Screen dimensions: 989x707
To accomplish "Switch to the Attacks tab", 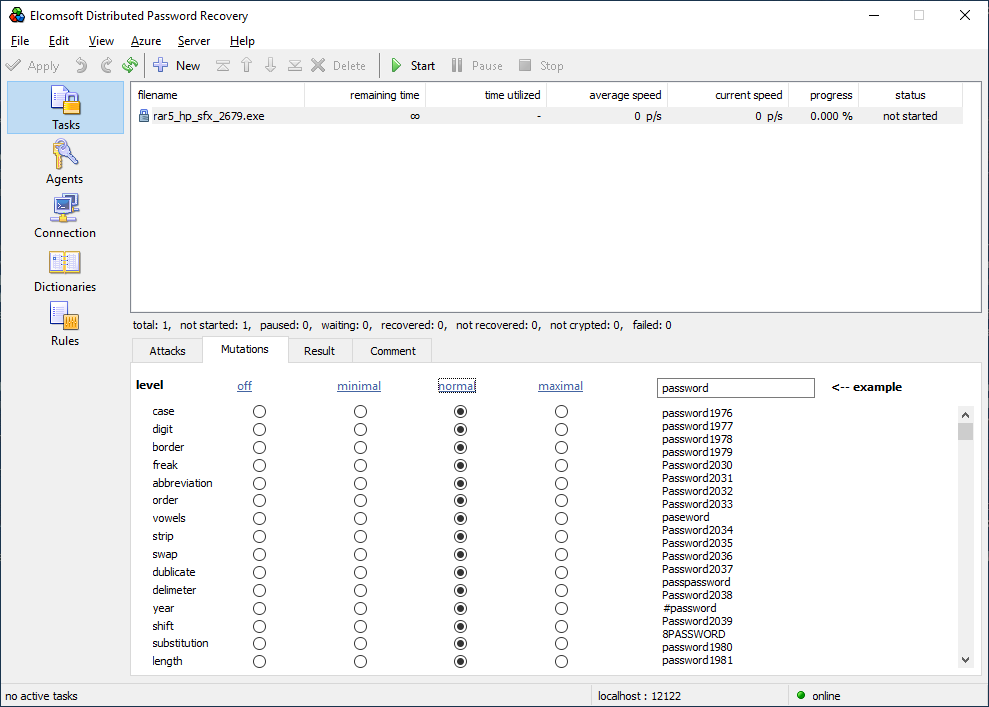I will click(167, 351).
